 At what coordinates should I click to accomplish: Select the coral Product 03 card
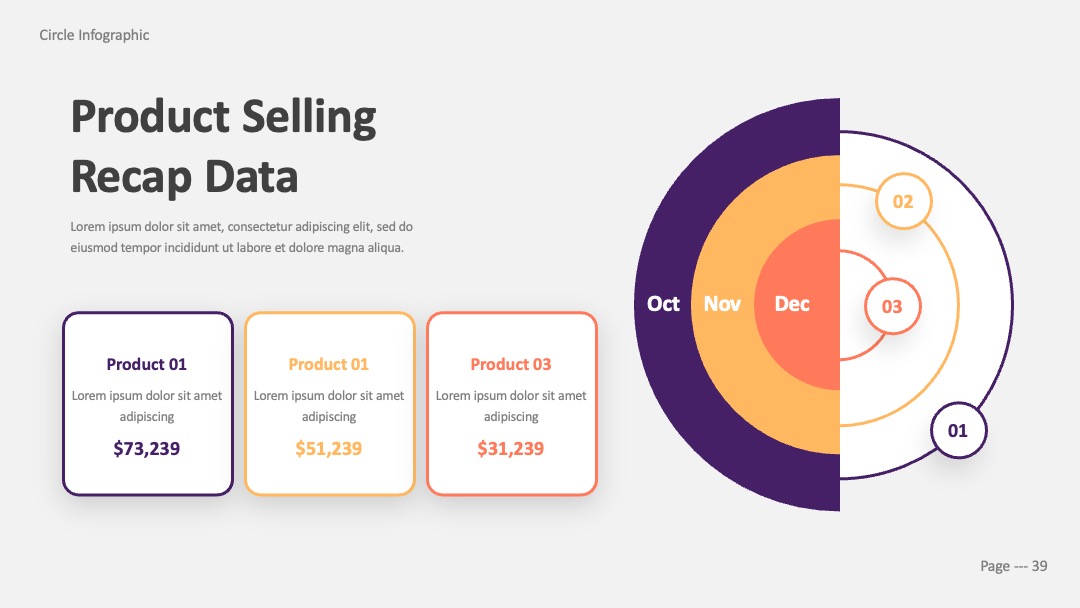(x=512, y=403)
